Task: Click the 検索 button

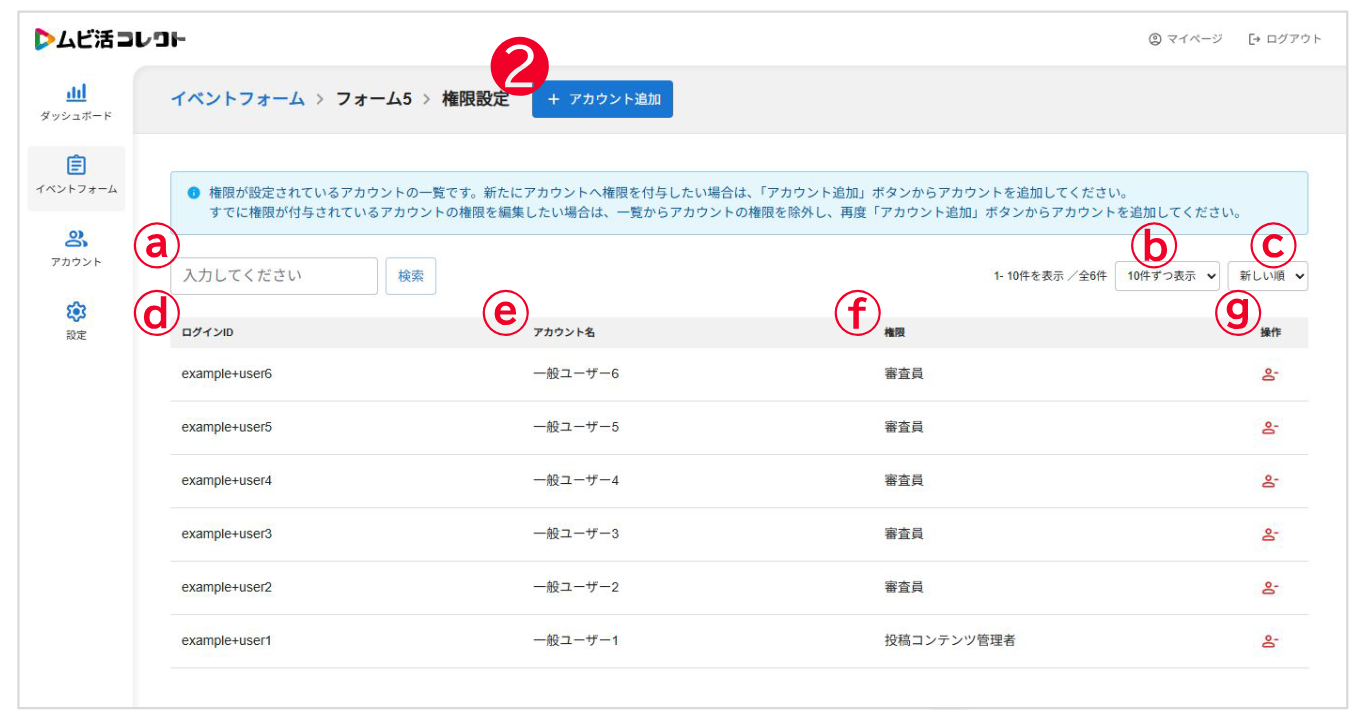Action: (x=411, y=276)
